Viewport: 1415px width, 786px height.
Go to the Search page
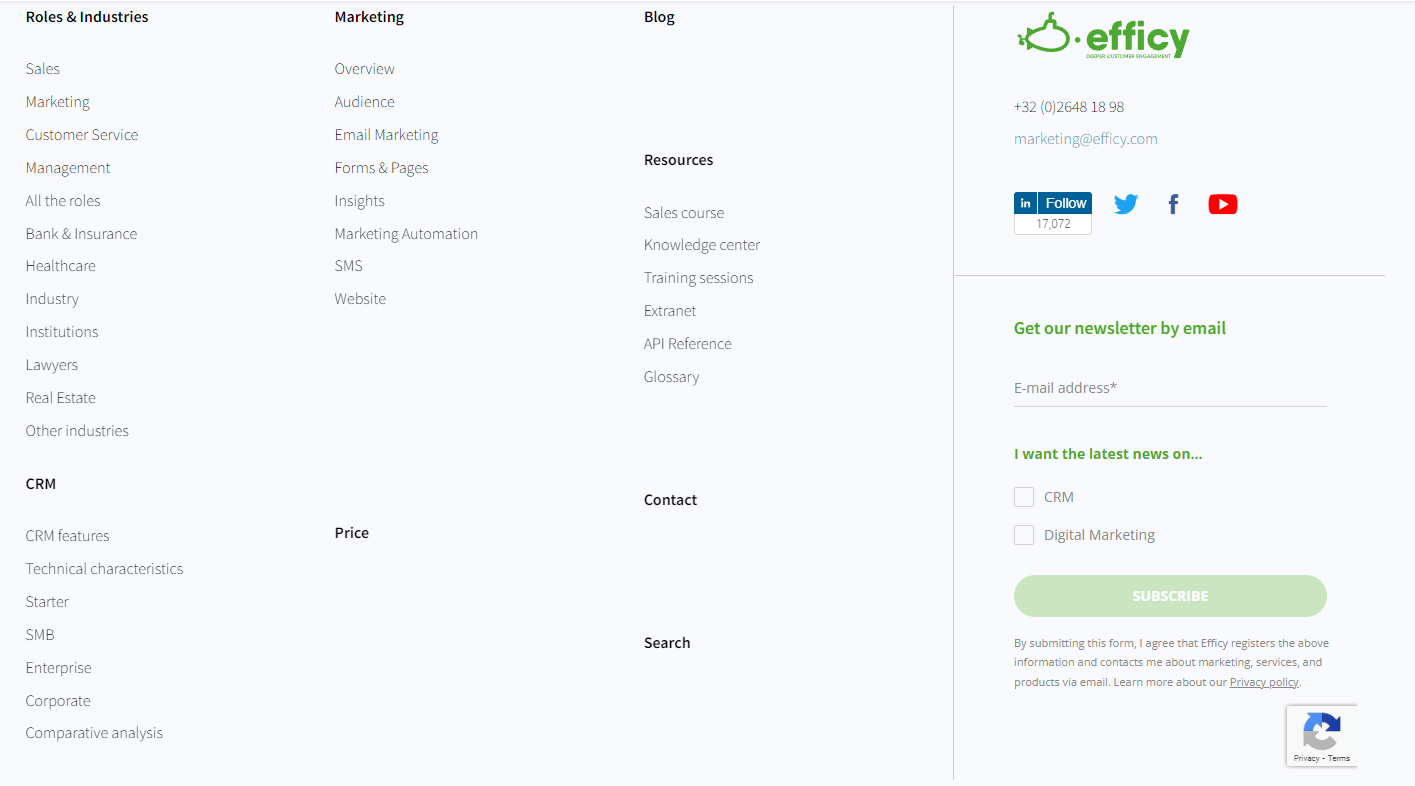pyautogui.click(x=666, y=642)
